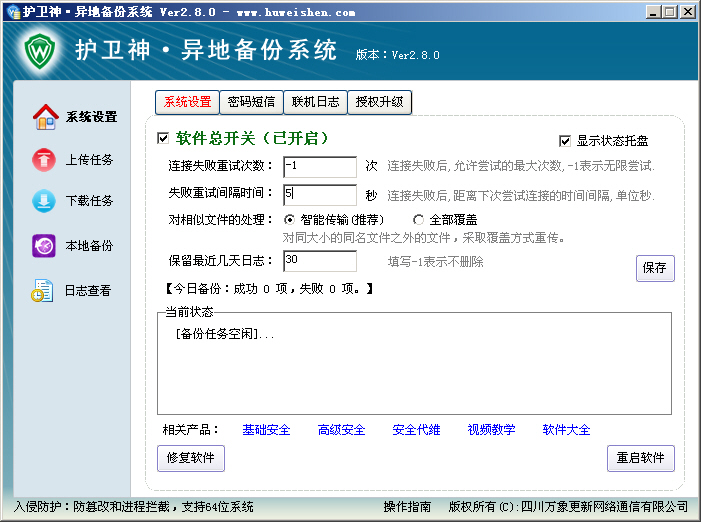Switch to the 系统设置 tab

point(187,102)
